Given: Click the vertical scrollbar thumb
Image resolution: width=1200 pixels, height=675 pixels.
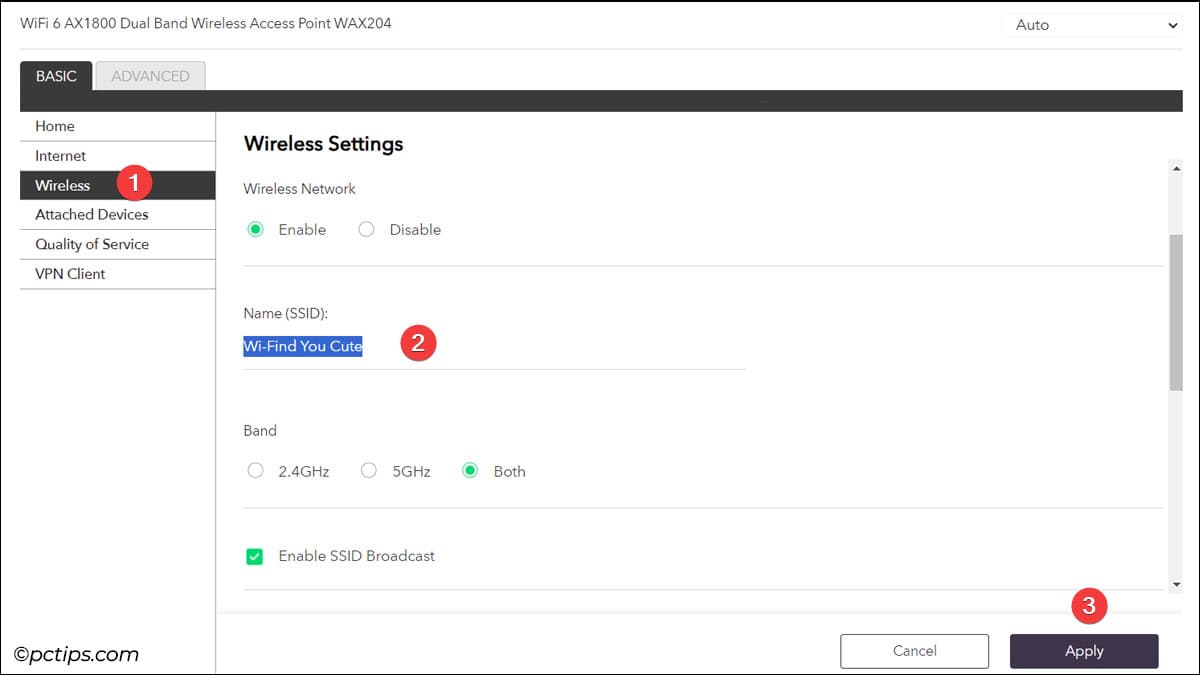Looking at the screenshot, I should (x=1175, y=312).
